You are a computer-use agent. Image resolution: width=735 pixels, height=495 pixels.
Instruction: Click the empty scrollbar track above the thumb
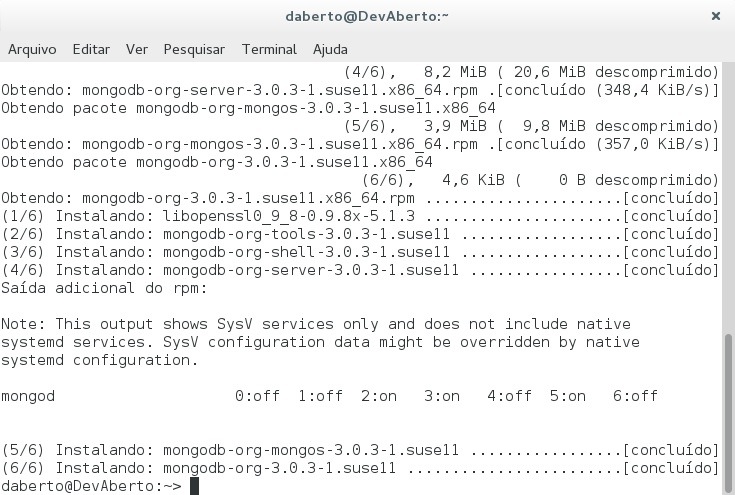pyautogui.click(x=728, y=200)
